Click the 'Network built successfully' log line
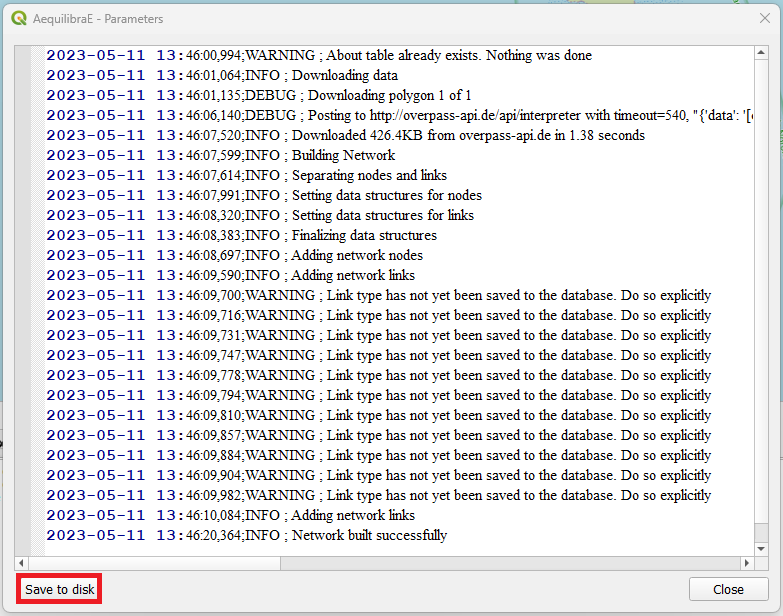Screen dimensions: 783x616 [368, 535]
